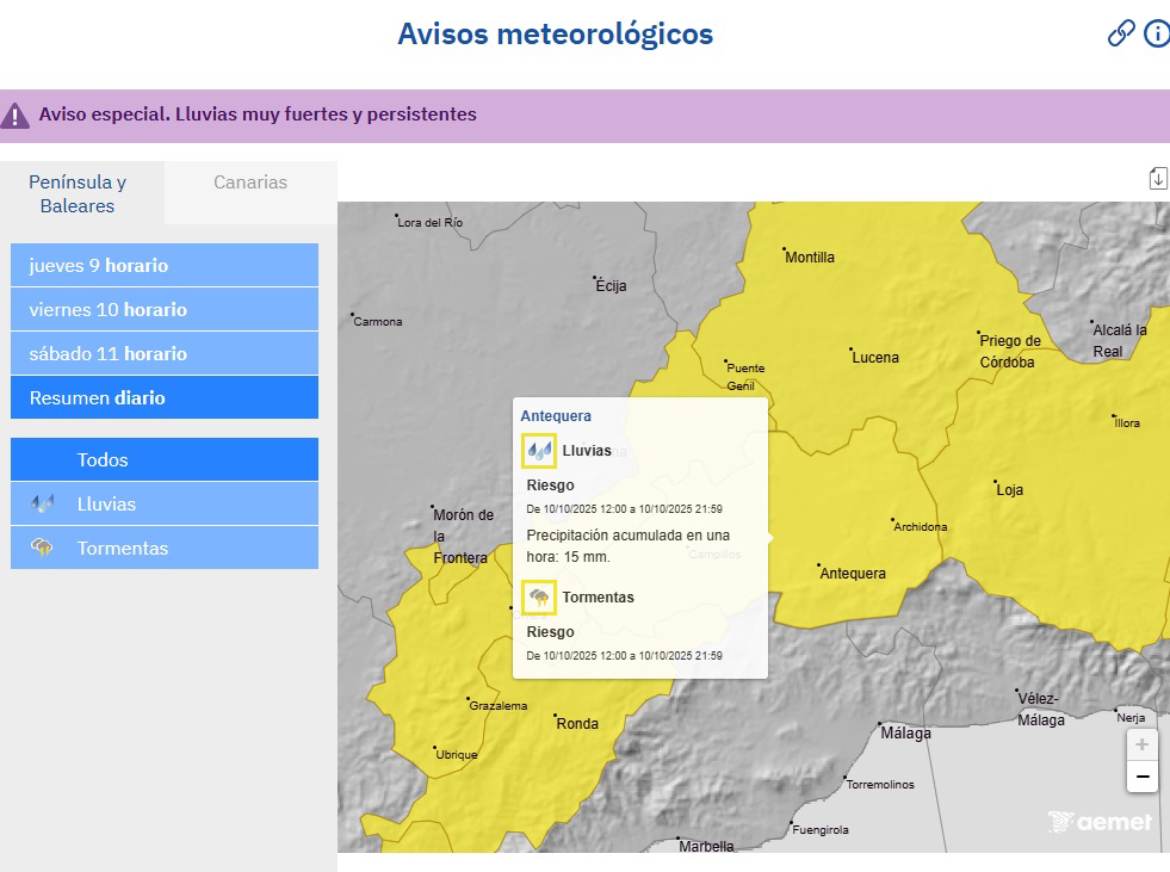The height and width of the screenshot is (872, 1170).
Task: Choose viernes 10 horario forecast
Action: pos(164,310)
